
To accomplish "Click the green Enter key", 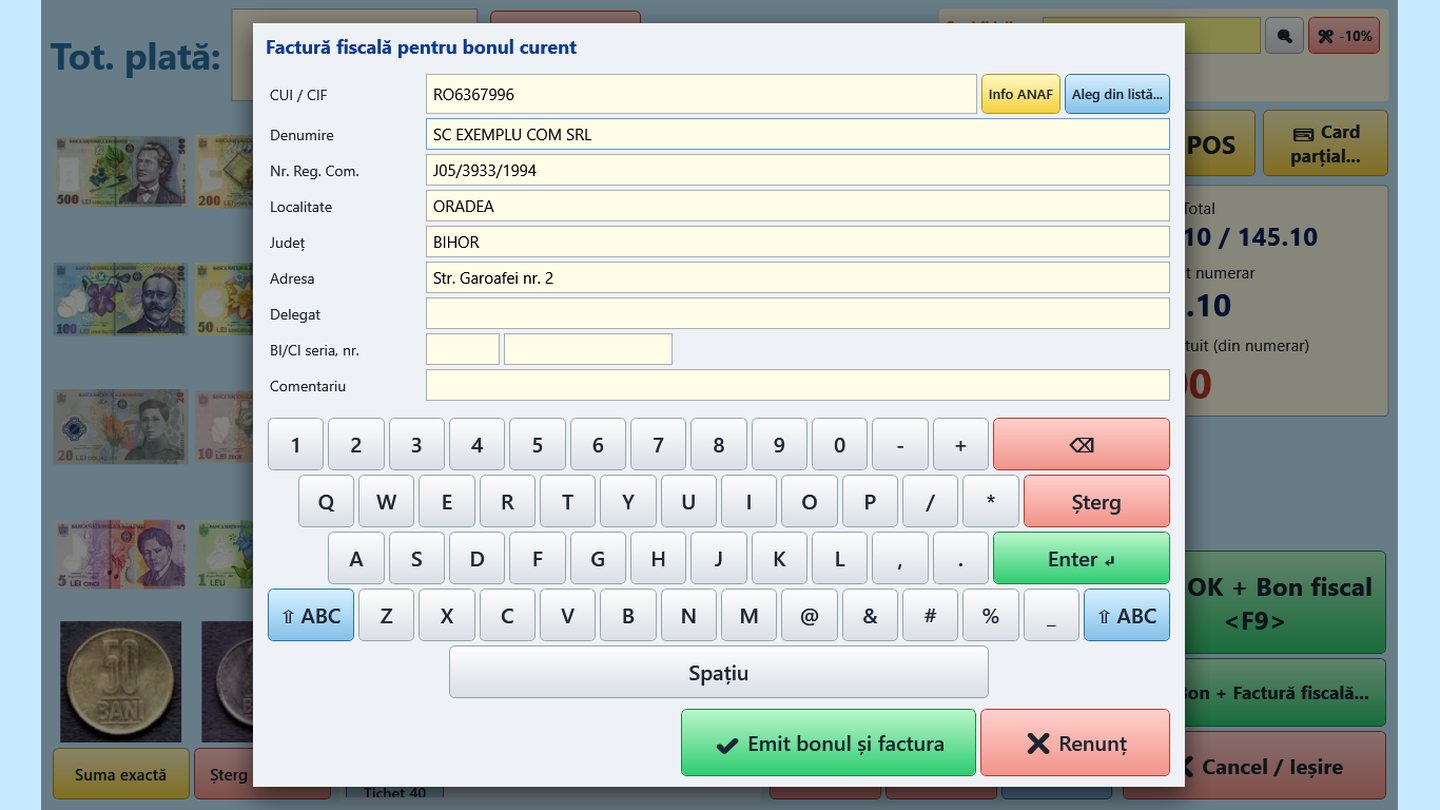I will (x=1081, y=558).
